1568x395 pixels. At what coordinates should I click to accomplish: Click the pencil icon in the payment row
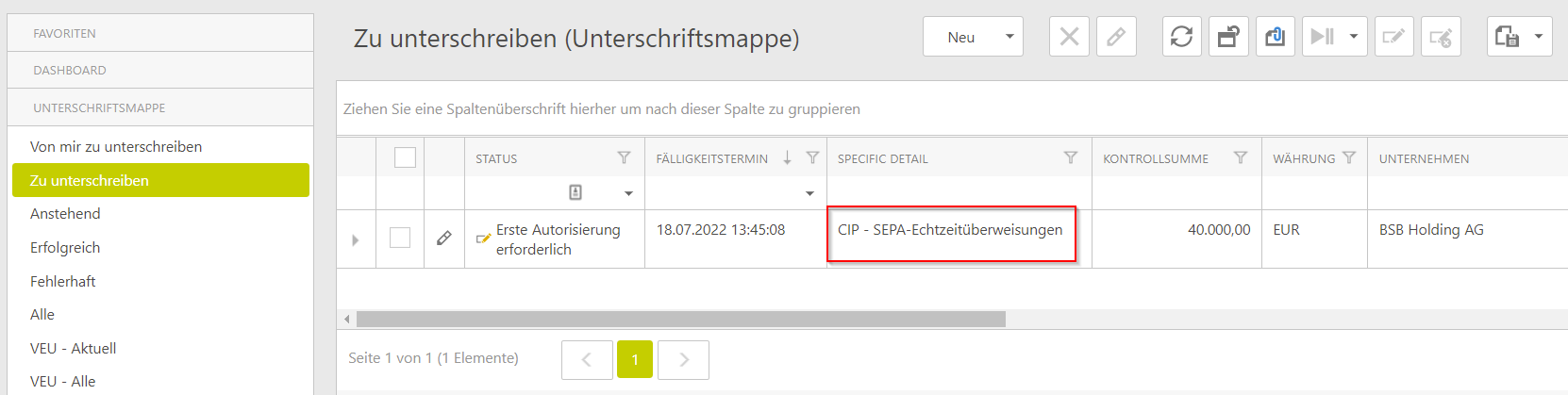(x=444, y=239)
